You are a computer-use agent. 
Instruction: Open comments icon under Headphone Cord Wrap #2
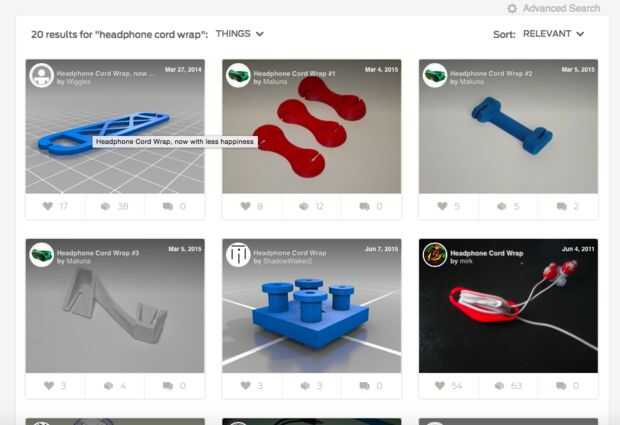tap(561, 206)
